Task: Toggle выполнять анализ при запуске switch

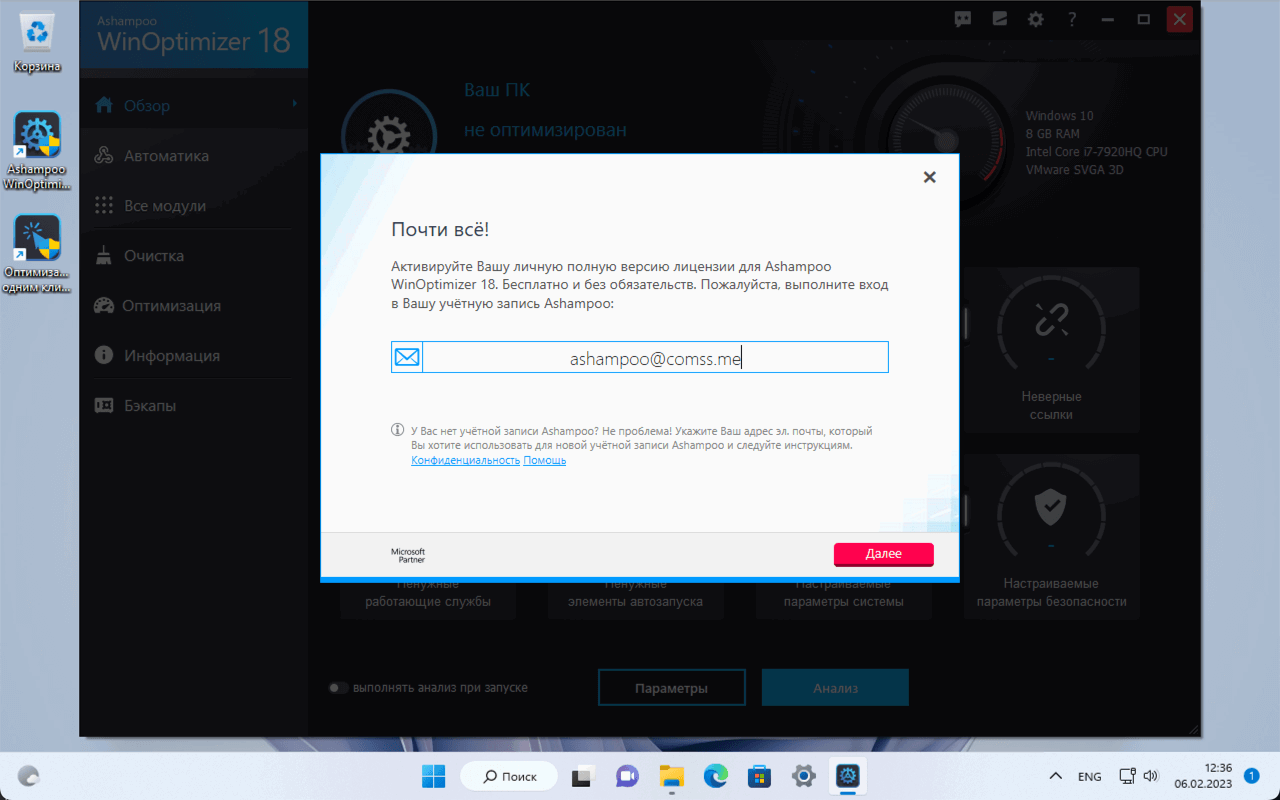Action: [x=339, y=688]
